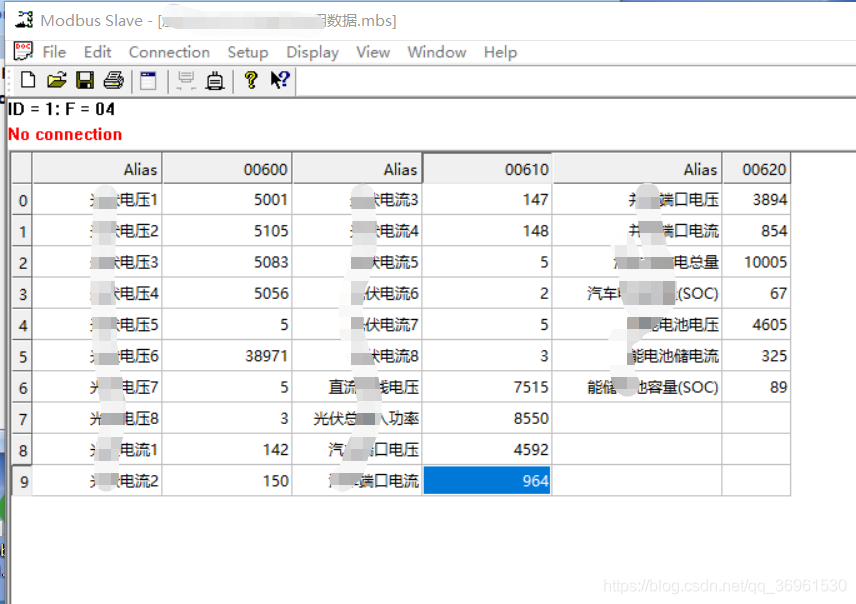856x604 pixels.
Task: Open the Connection menu
Action: pos(169,52)
